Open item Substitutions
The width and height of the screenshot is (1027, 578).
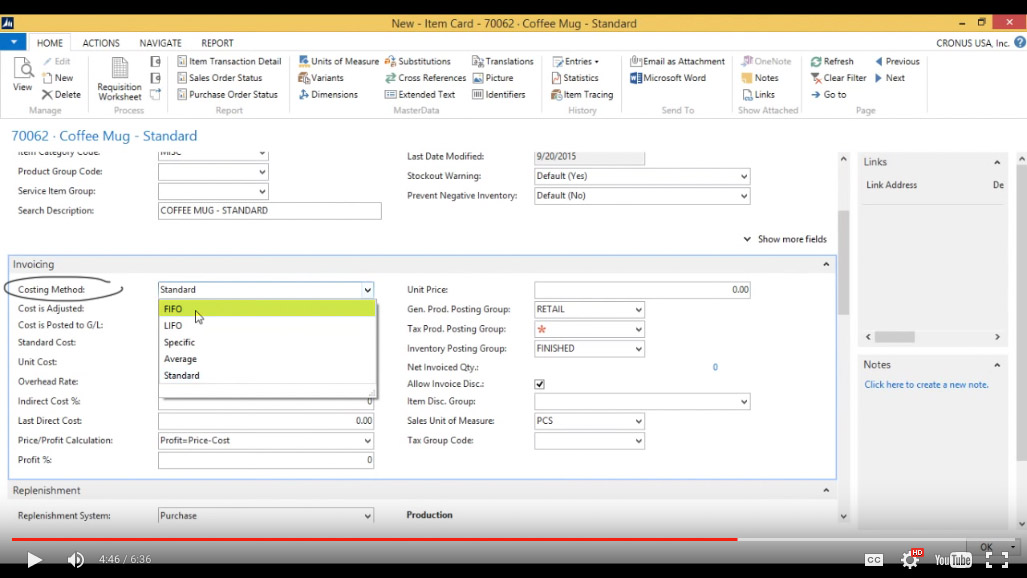pos(418,62)
